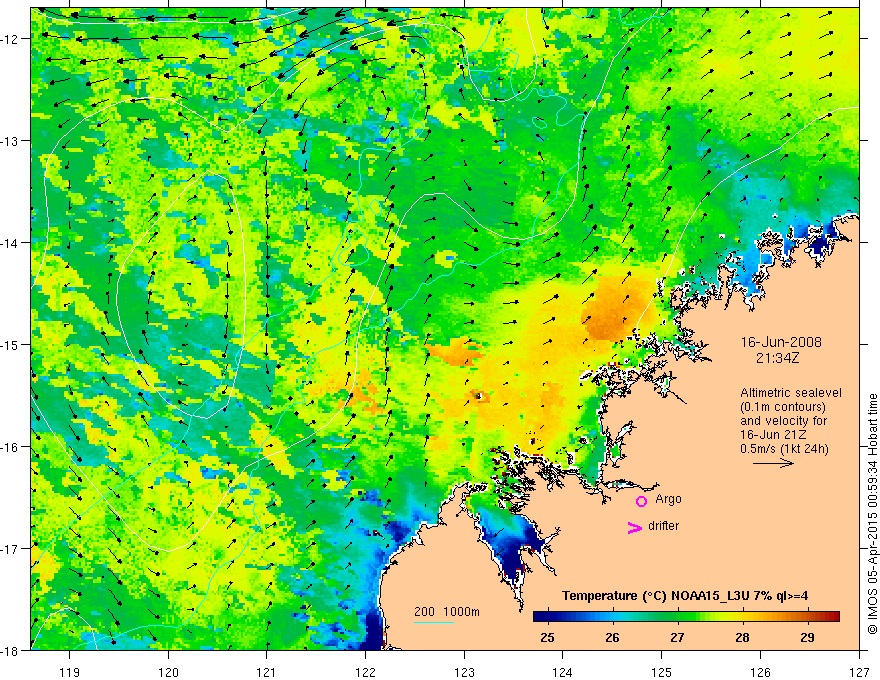This screenshot has height=680, width=880.
Task: Click the latitude axis label -14
Action: coord(11,243)
